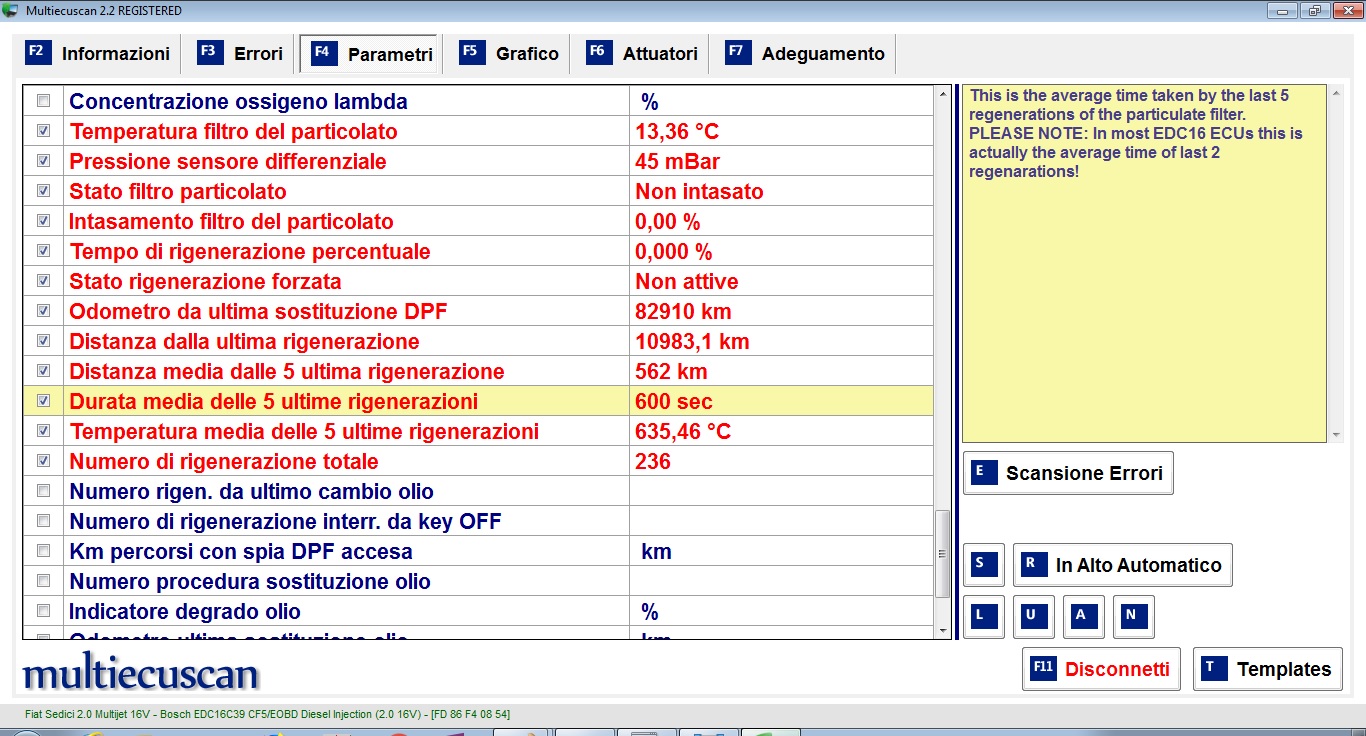Click parameter list scroll down arrow

pyautogui.click(x=942, y=631)
